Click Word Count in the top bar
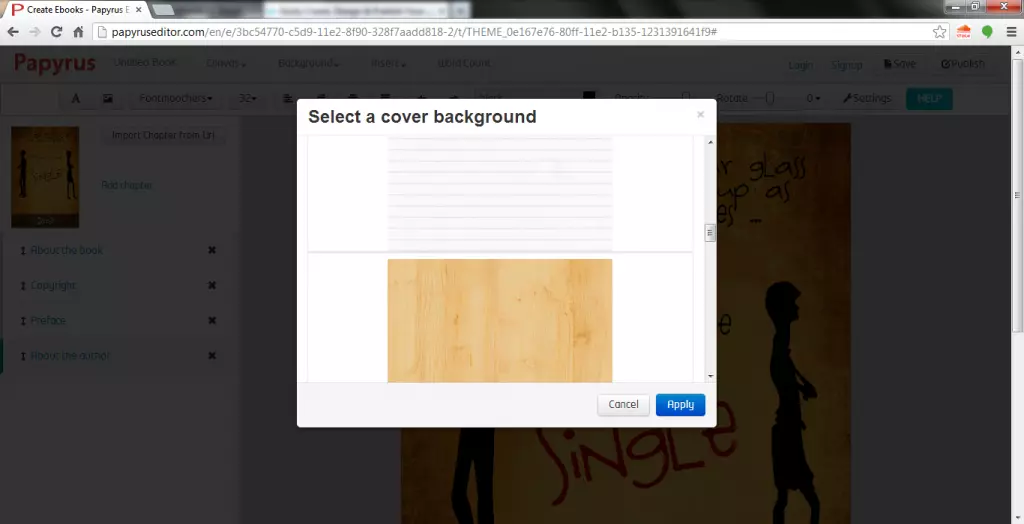Image resolution: width=1024 pixels, height=524 pixels. tap(465, 63)
